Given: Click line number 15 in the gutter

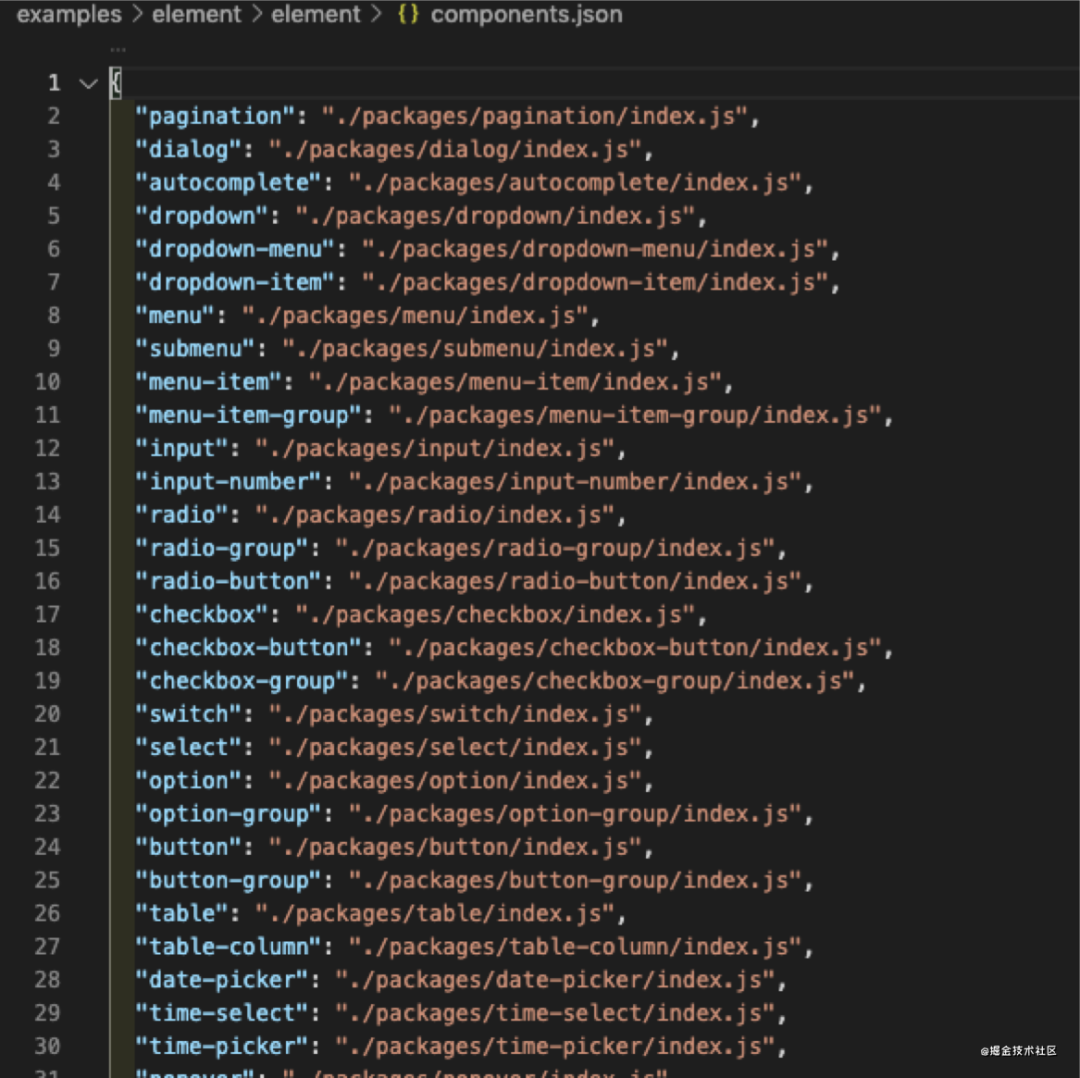Looking at the screenshot, I should point(48,548).
